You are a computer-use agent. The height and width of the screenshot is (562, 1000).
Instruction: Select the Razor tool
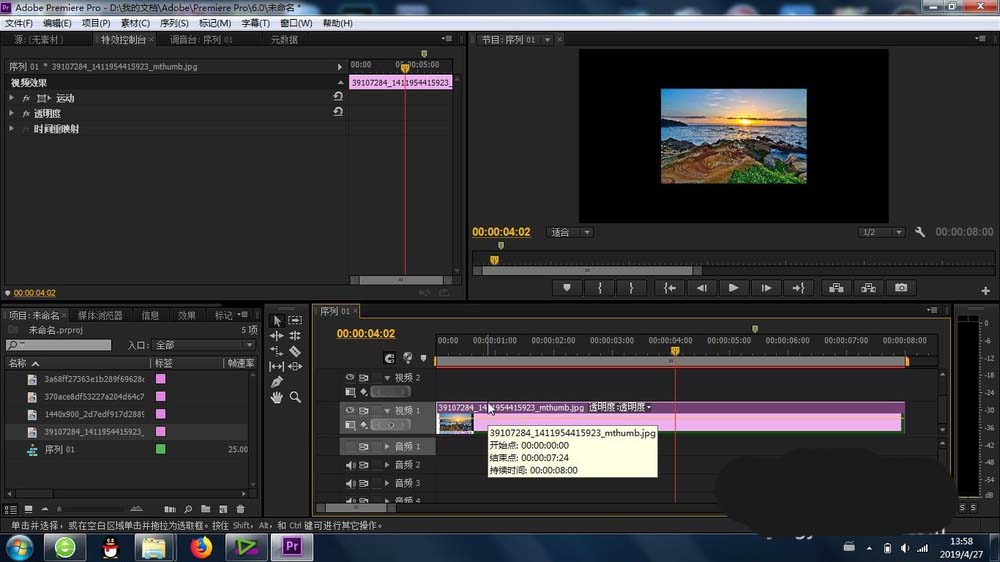click(x=295, y=351)
